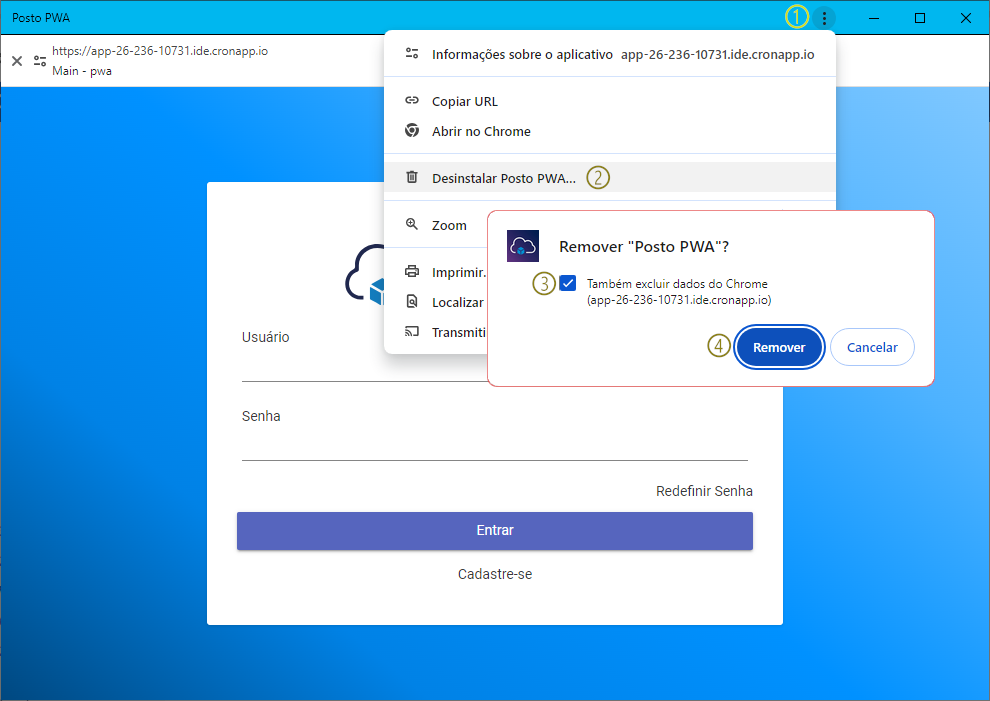Screen dimensions: 990x701
Task: Select Desinstalar Posto PWA menu item
Action: 610,177
